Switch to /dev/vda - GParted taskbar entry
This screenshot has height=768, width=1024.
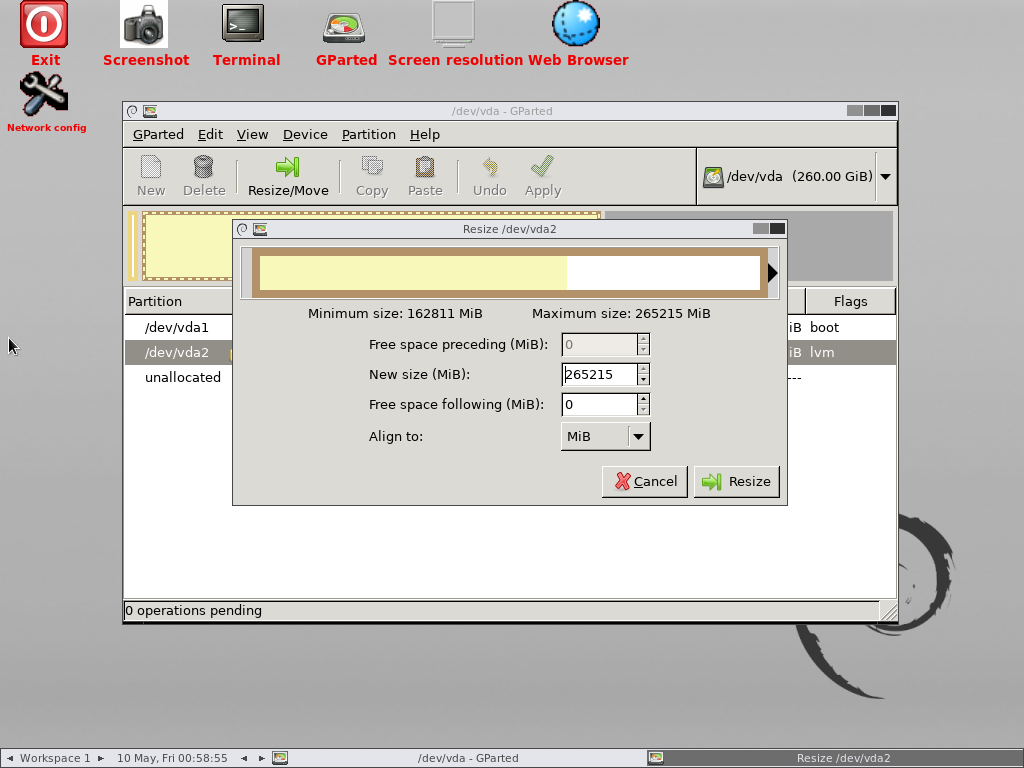[468, 758]
